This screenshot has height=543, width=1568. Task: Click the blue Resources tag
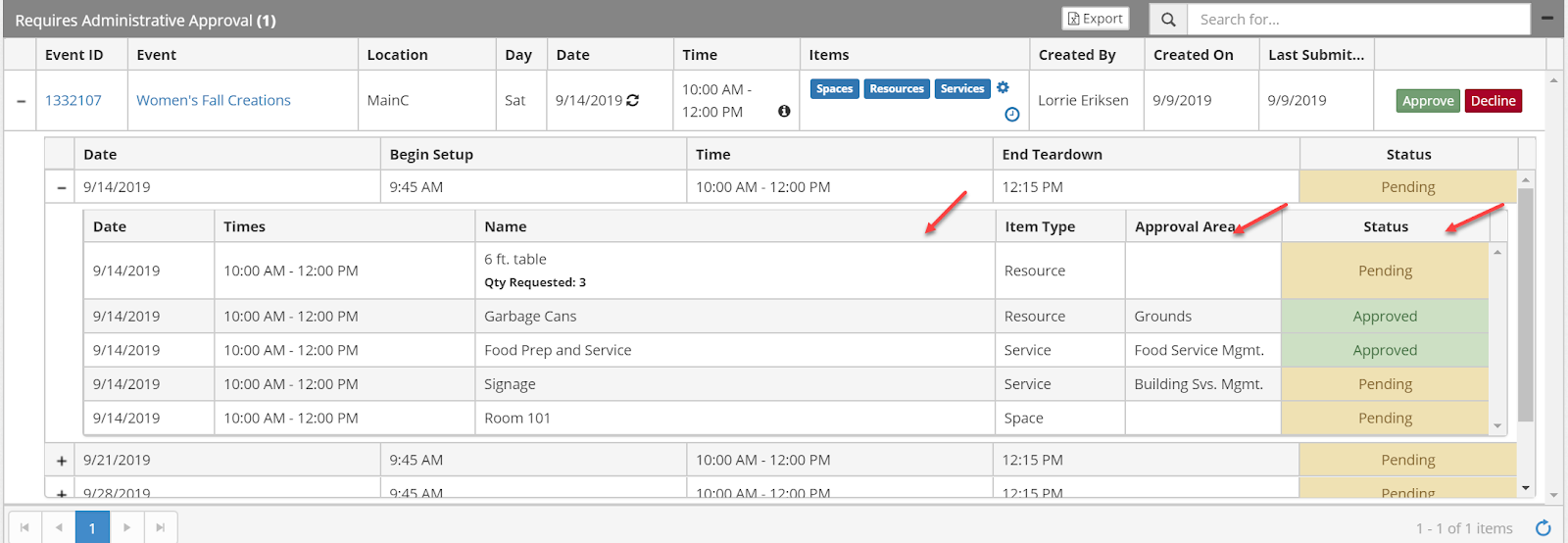(896, 89)
